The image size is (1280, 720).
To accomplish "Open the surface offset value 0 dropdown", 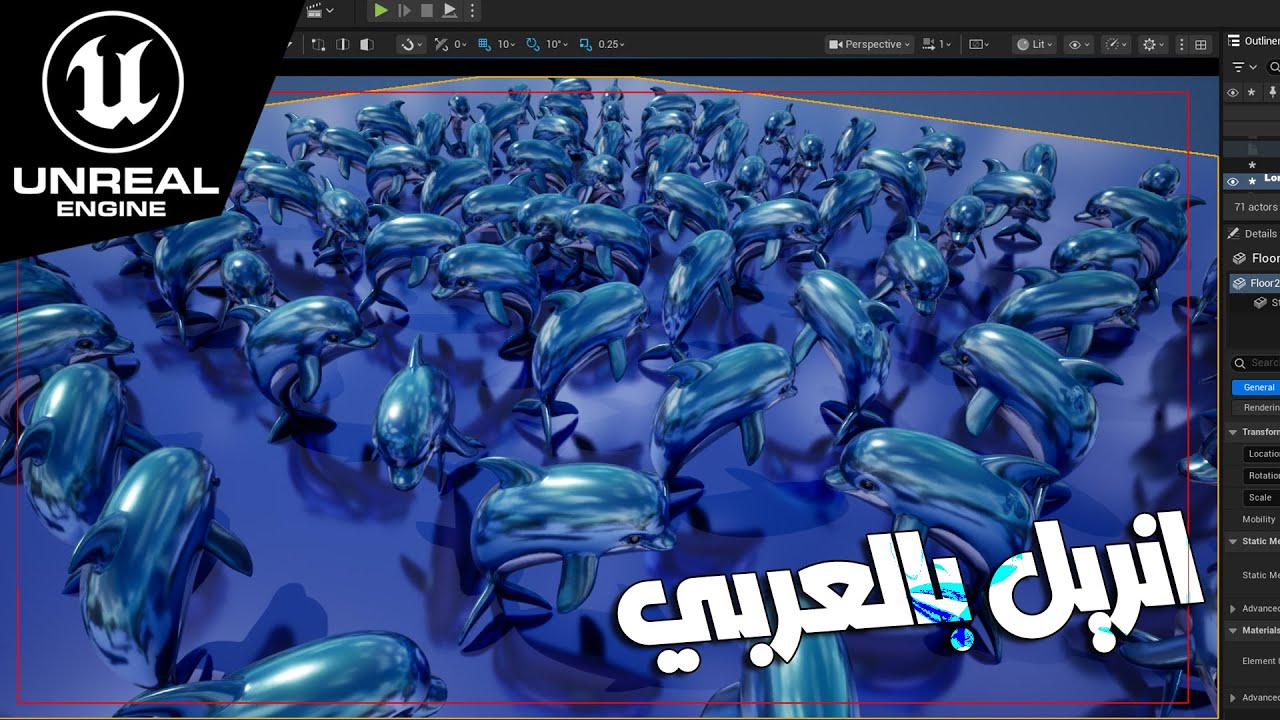I will [x=461, y=44].
